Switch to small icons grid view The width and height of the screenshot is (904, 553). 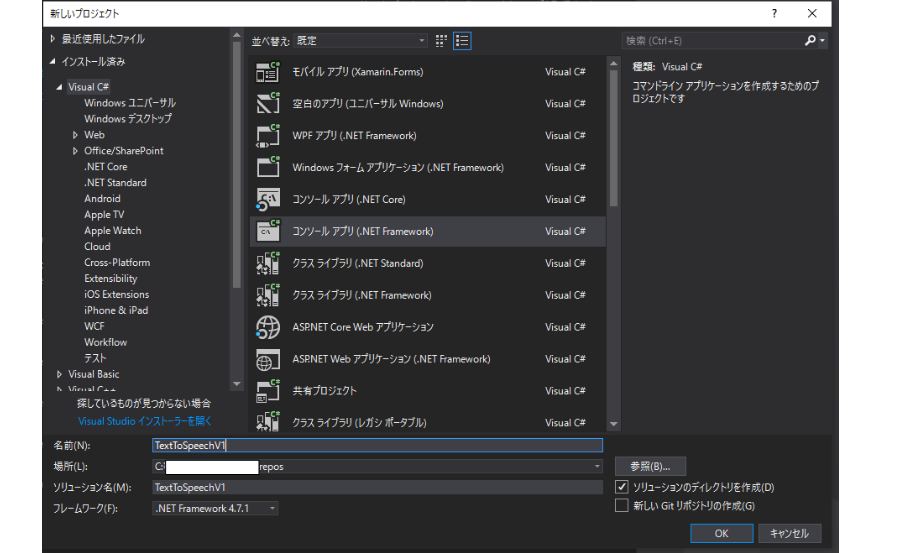point(441,41)
